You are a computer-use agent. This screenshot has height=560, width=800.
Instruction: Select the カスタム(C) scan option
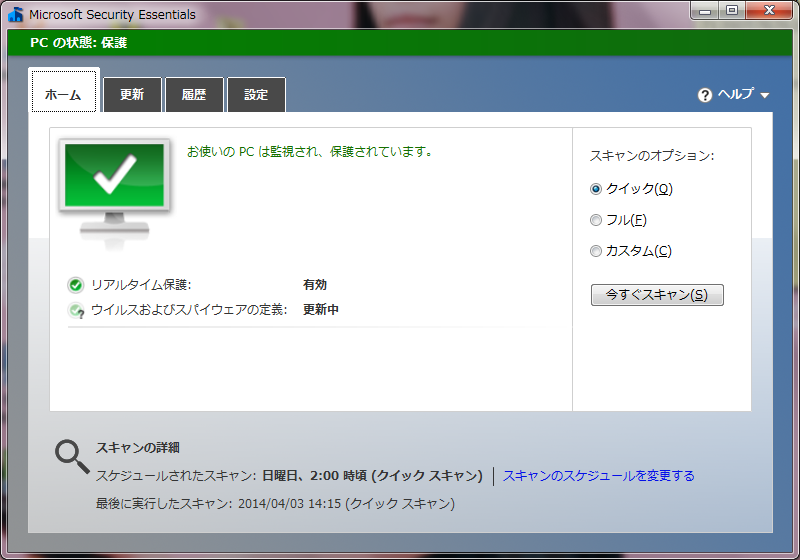point(595,251)
